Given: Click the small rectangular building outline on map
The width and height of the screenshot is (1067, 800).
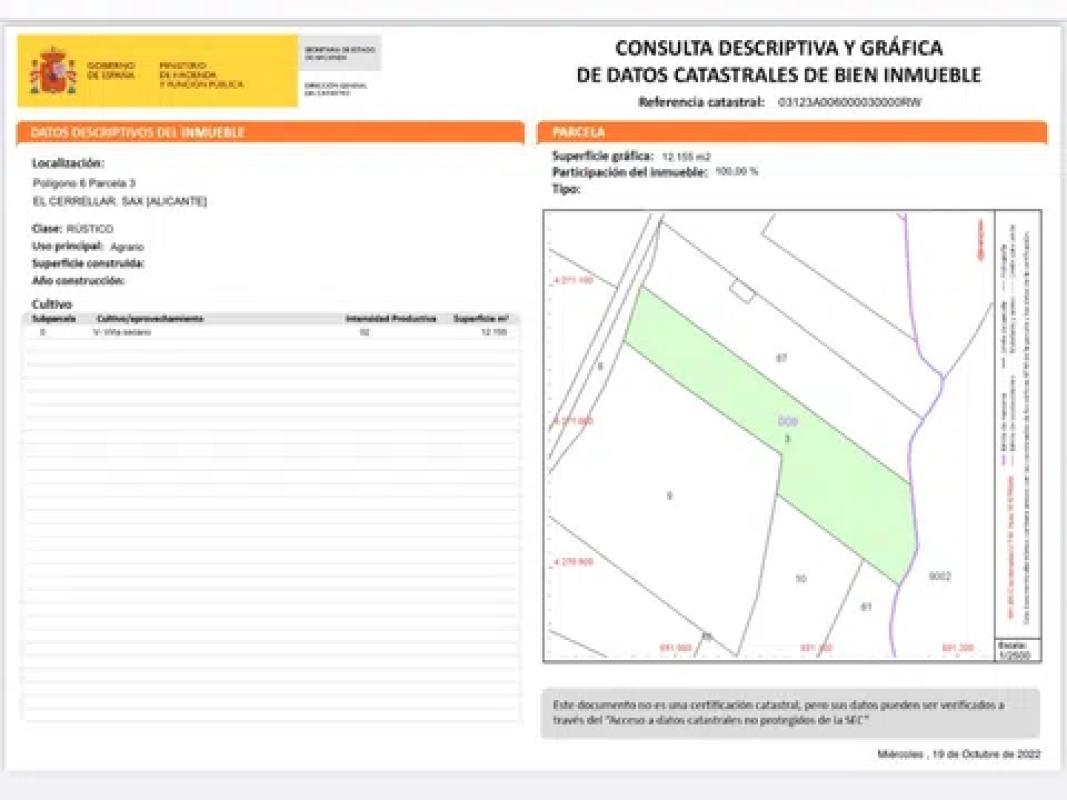Looking at the screenshot, I should tap(741, 291).
